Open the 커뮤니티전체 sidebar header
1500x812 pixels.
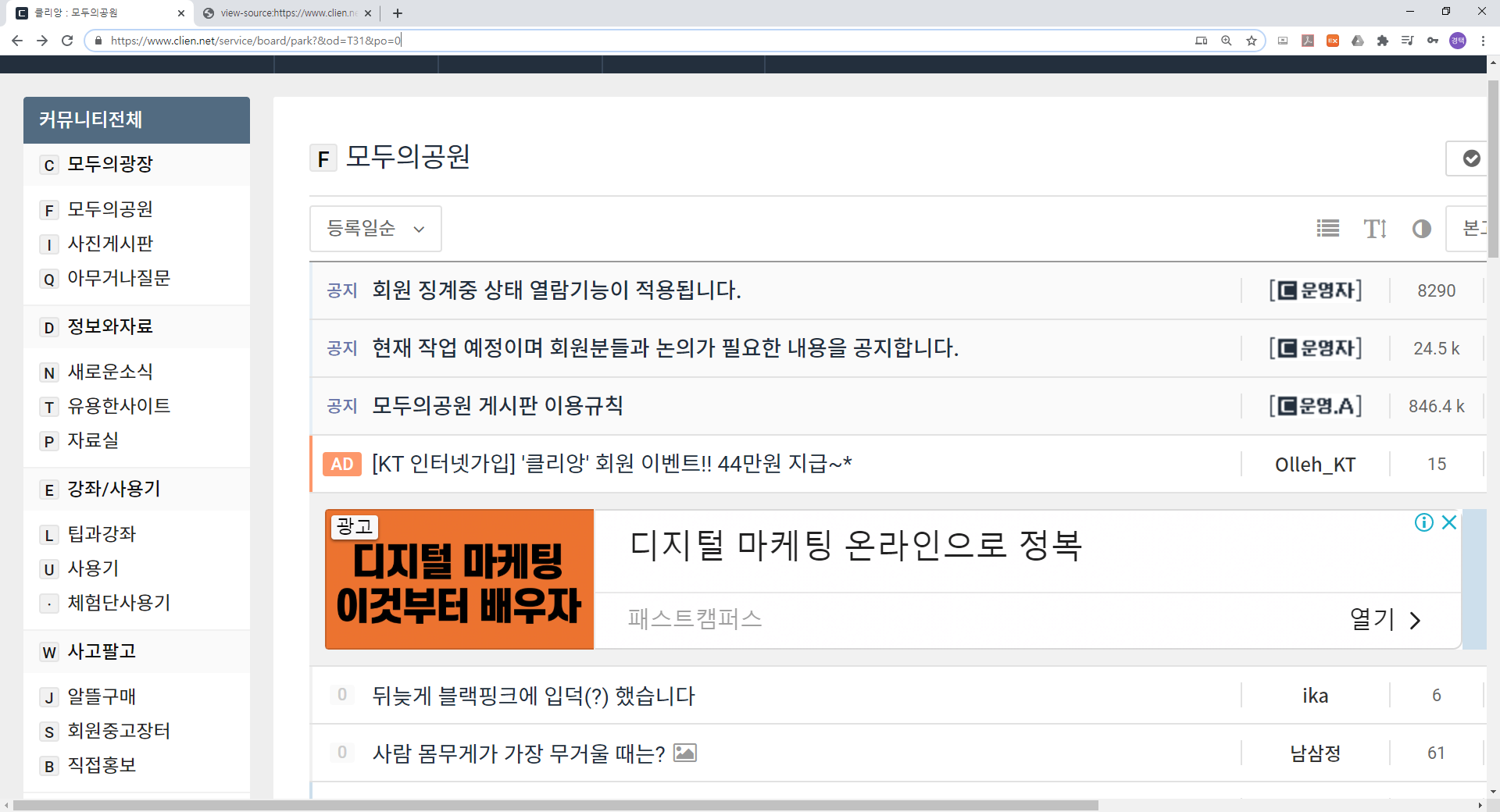[137, 120]
